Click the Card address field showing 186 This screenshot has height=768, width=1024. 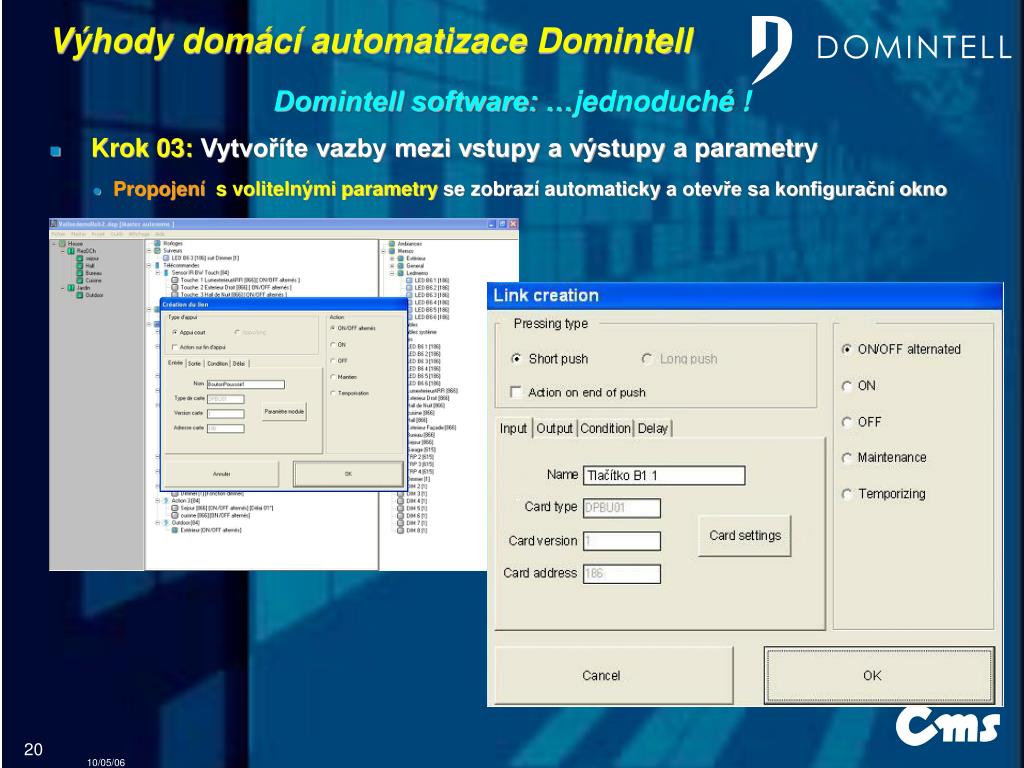pos(622,573)
